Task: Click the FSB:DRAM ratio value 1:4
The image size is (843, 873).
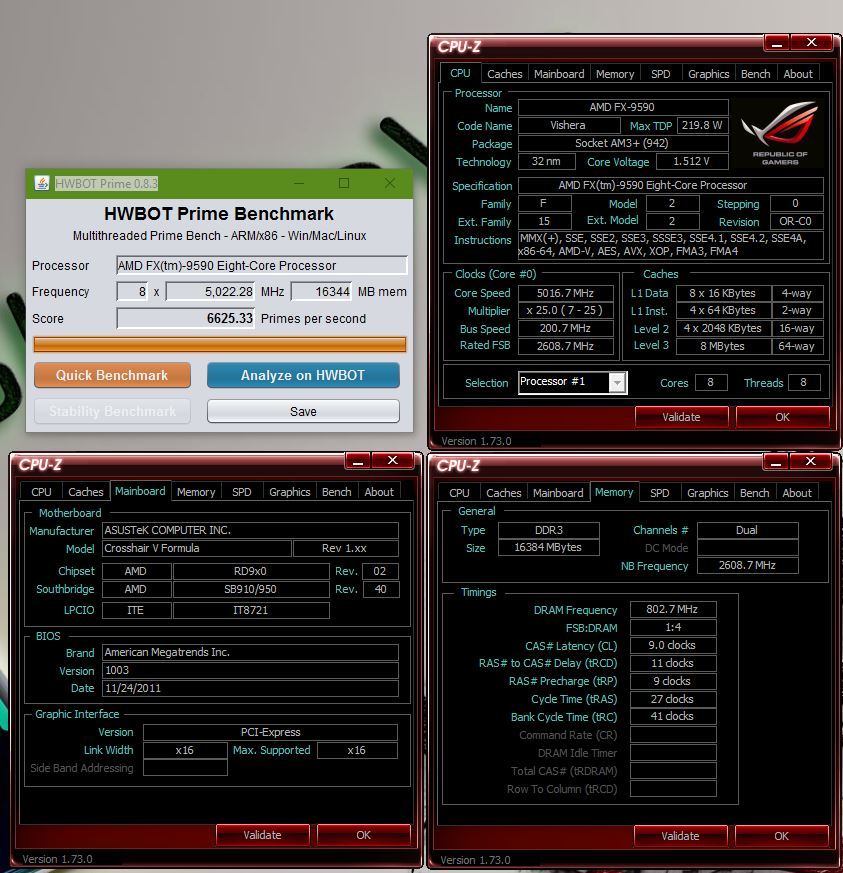Action: point(673,627)
